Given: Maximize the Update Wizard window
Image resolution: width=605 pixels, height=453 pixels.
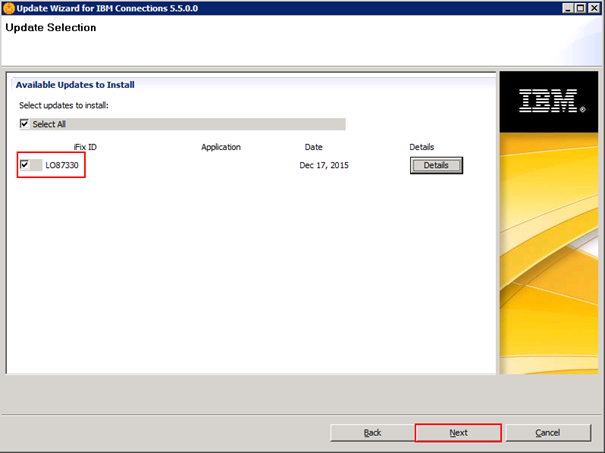Looking at the screenshot, I should (x=579, y=9).
